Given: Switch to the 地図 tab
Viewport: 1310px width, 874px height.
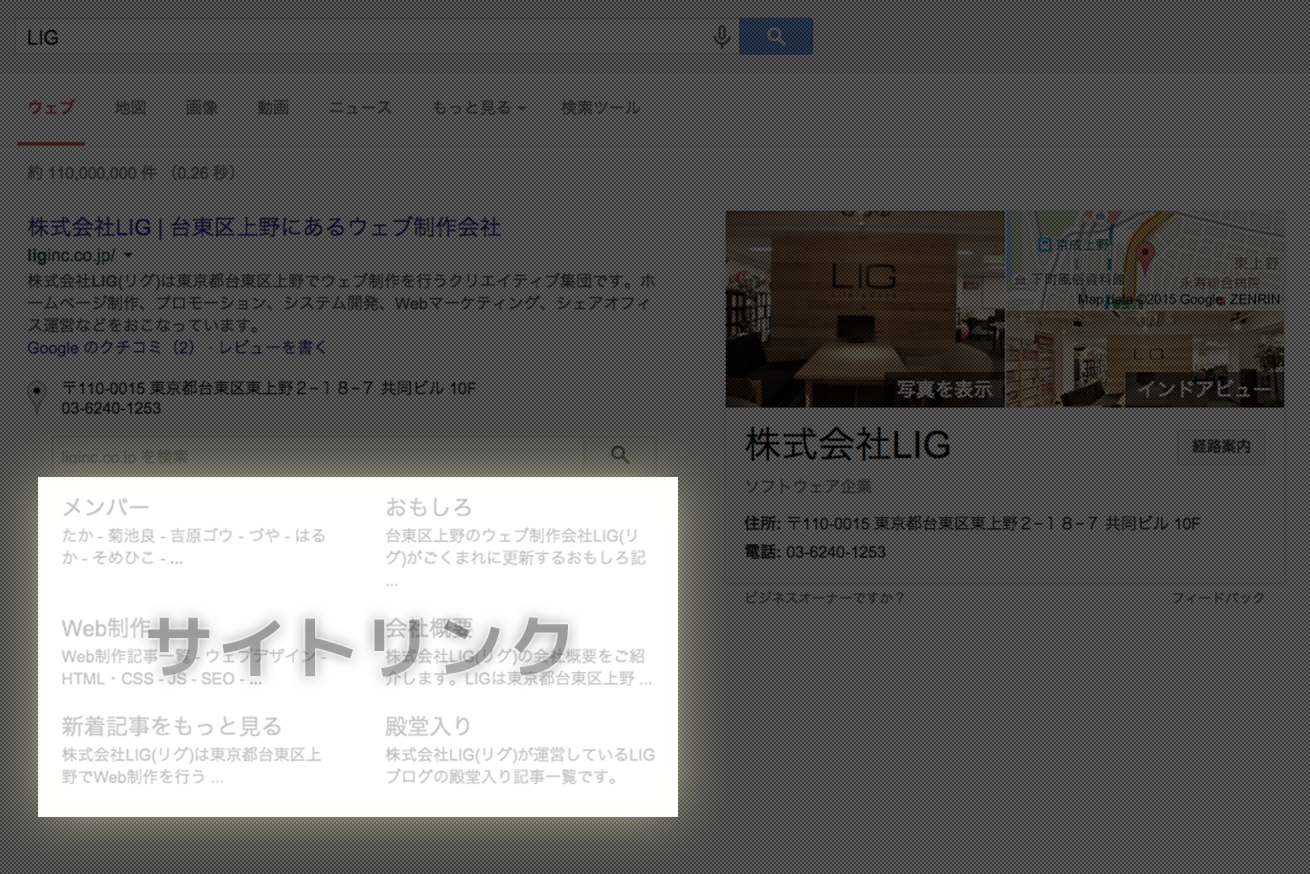Looking at the screenshot, I should click(x=130, y=107).
